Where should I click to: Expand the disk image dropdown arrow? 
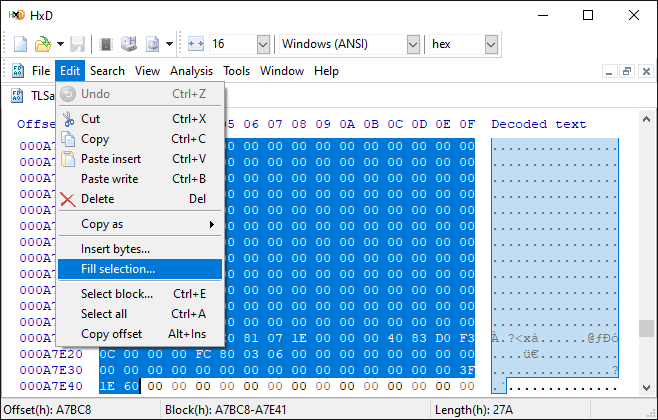[169, 44]
